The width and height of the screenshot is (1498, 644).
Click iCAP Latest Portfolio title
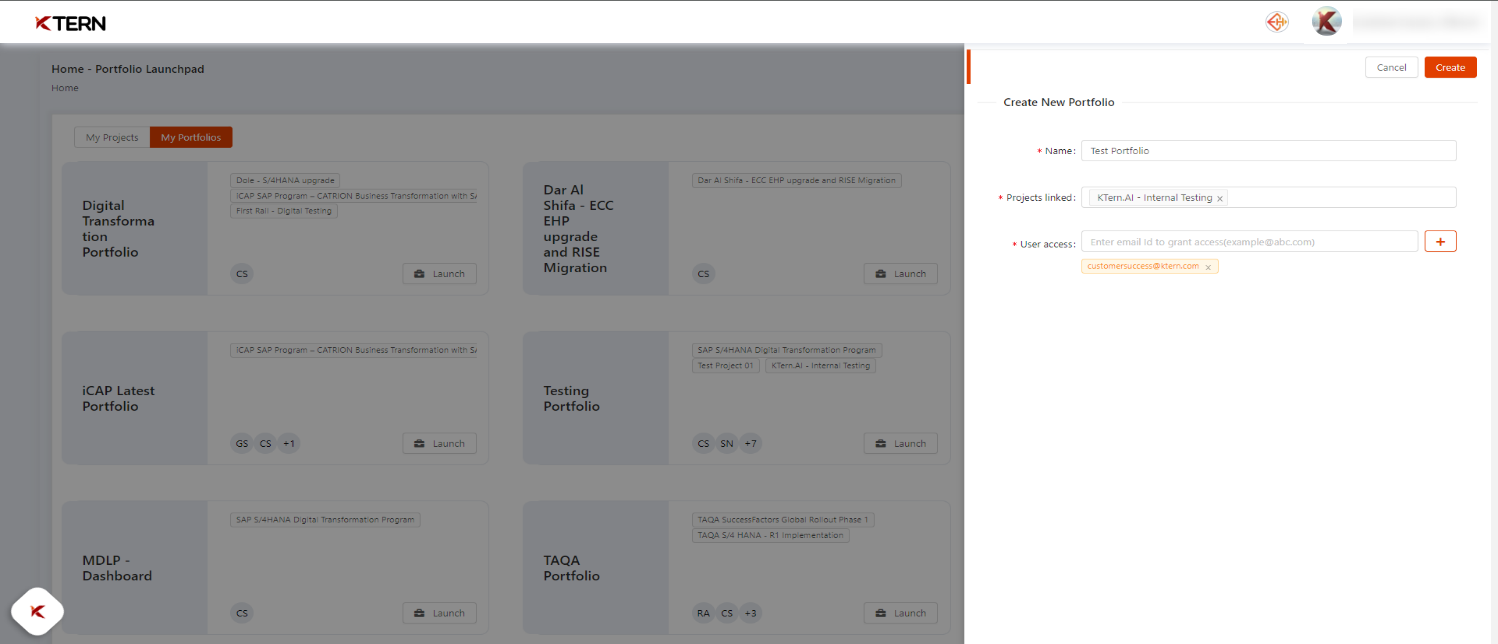(118, 398)
